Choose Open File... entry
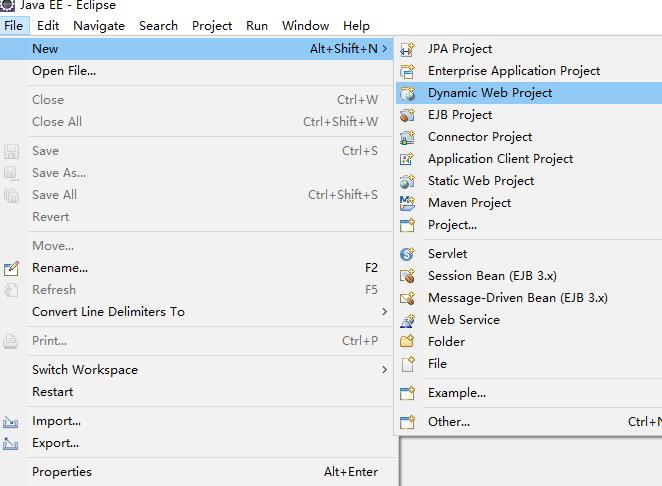This screenshot has width=662, height=486. click(196, 71)
